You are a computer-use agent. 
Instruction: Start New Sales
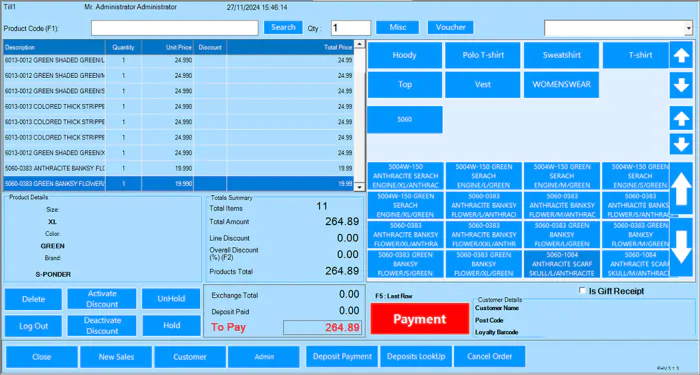click(x=116, y=357)
